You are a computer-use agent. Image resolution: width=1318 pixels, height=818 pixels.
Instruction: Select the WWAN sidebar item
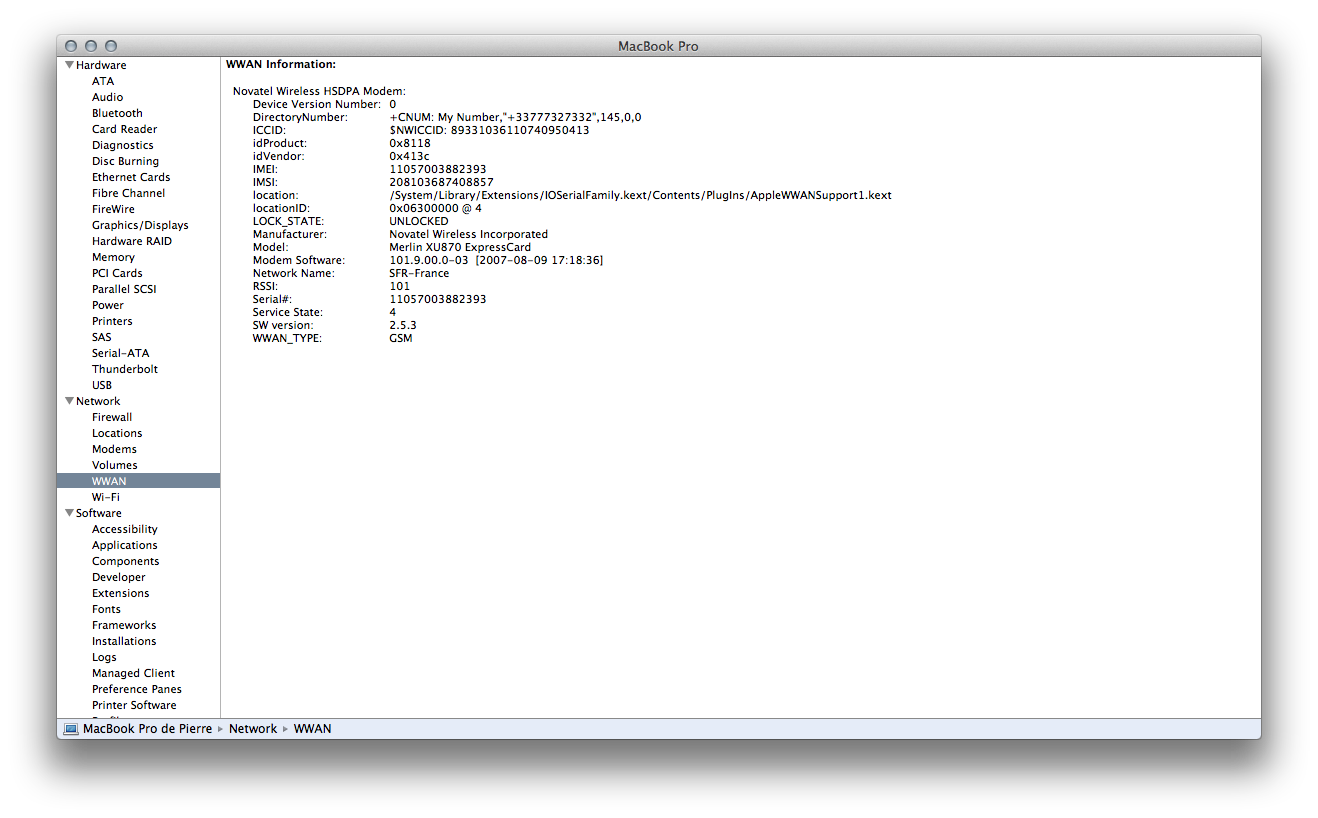click(x=109, y=481)
